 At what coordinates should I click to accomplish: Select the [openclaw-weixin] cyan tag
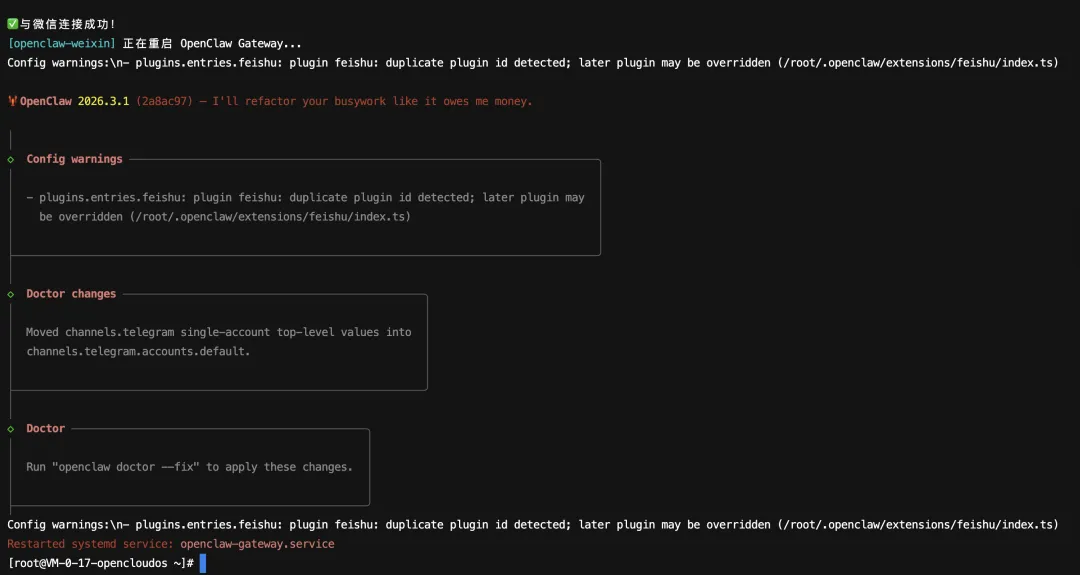61,43
